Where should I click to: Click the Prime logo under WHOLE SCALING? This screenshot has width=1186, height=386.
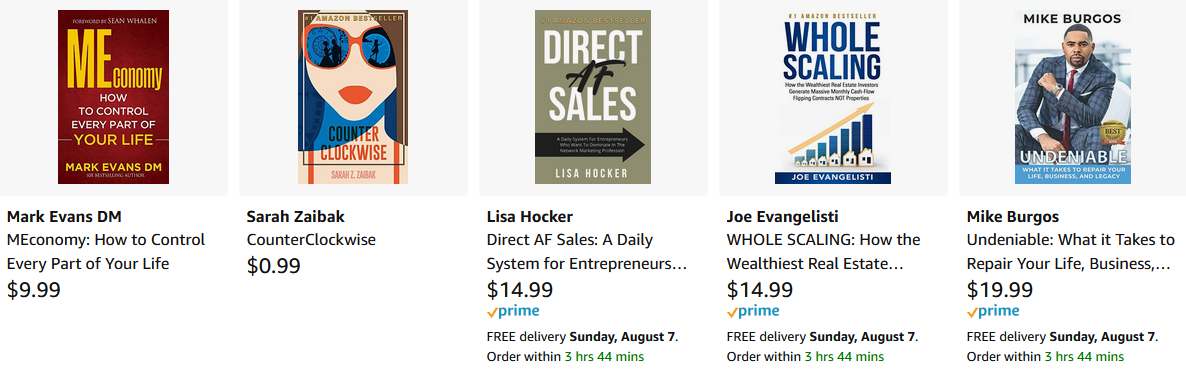point(753,311)
